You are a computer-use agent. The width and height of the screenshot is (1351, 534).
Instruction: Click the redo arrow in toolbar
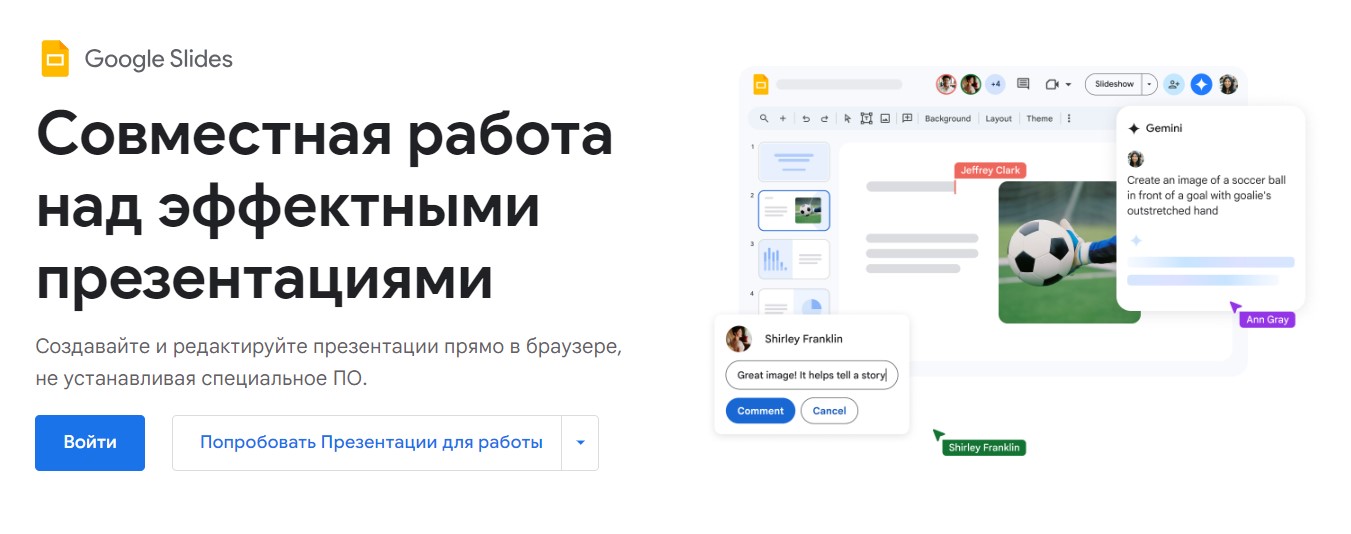tap(824, 118)
